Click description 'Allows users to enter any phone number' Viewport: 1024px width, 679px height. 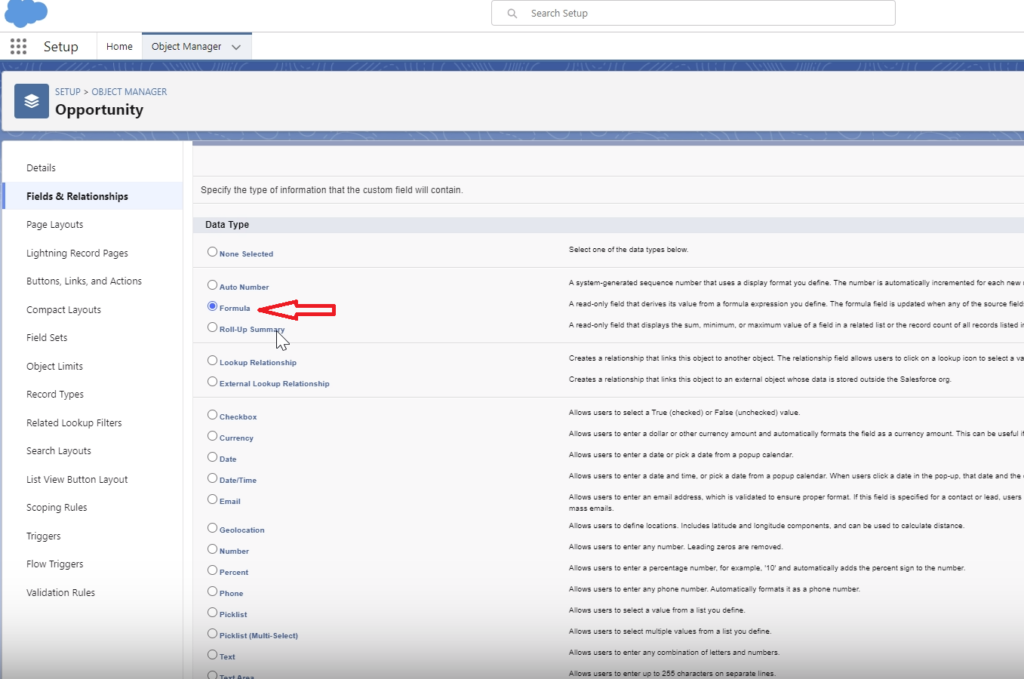(714, 589)
